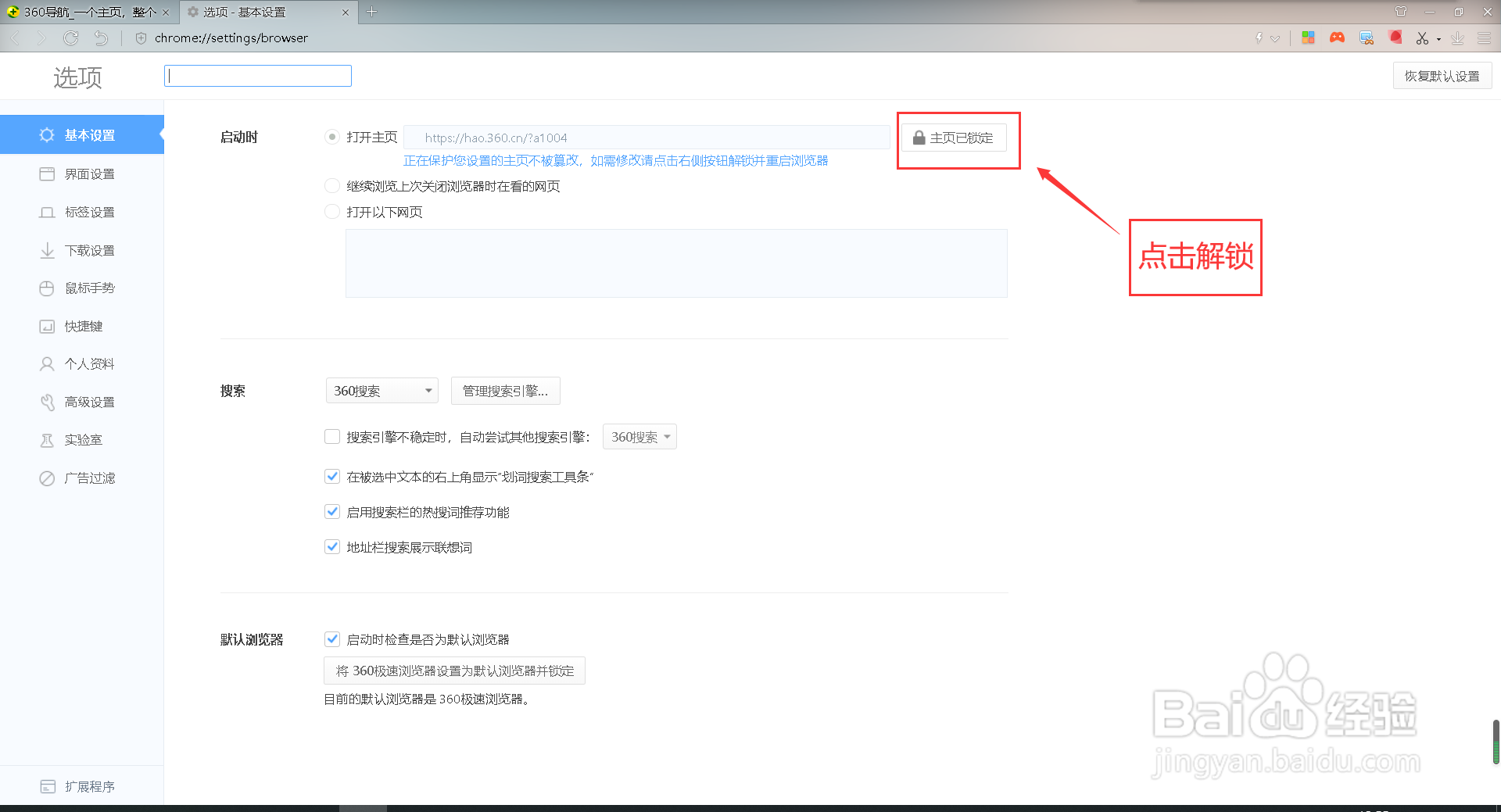
Task: Select 继续浏览上次关闭浏览器时在看的网页 radio
Action: [332, 186]
